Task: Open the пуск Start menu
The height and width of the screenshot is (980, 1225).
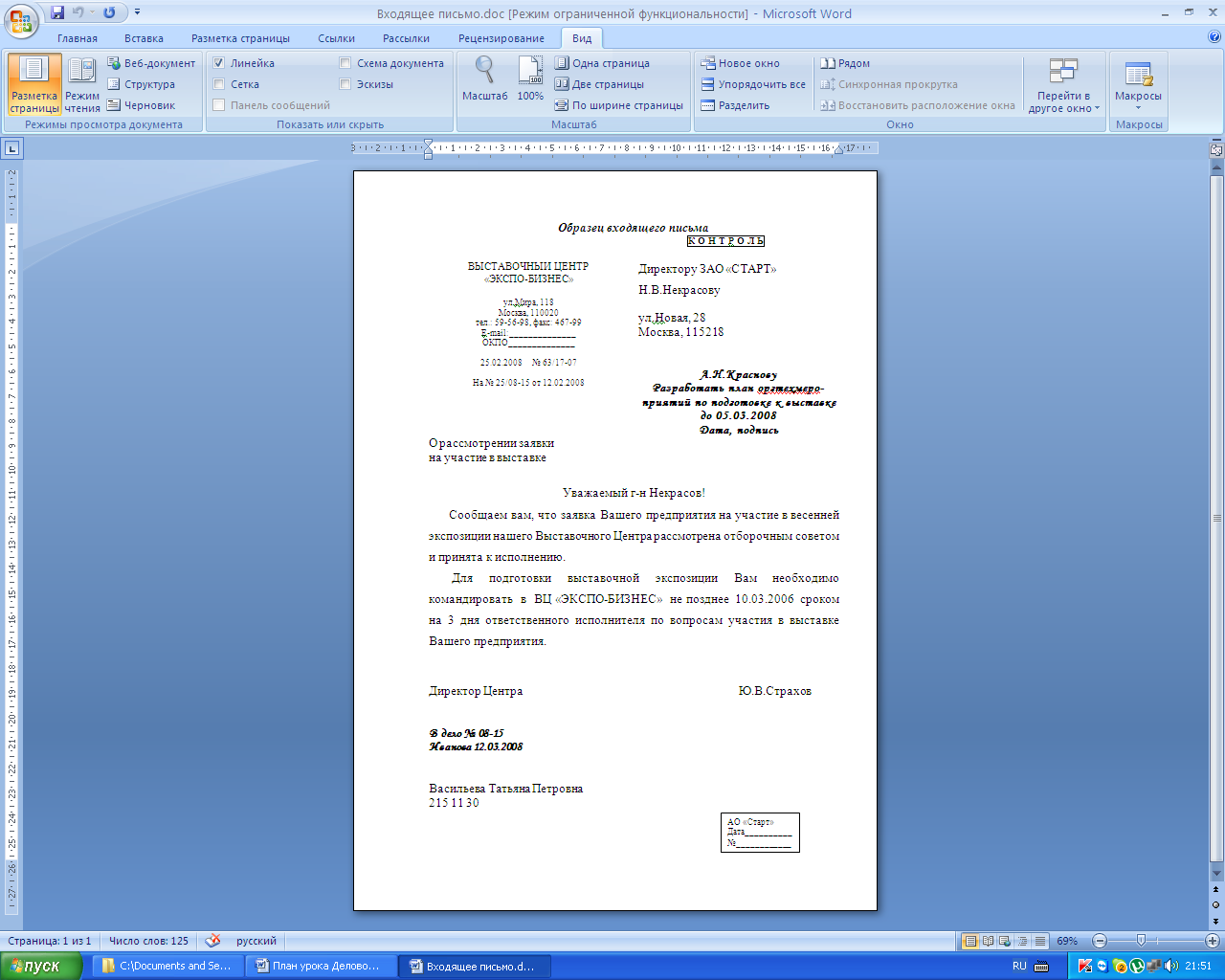Action: pyautogui.click(x=34, y=967)
